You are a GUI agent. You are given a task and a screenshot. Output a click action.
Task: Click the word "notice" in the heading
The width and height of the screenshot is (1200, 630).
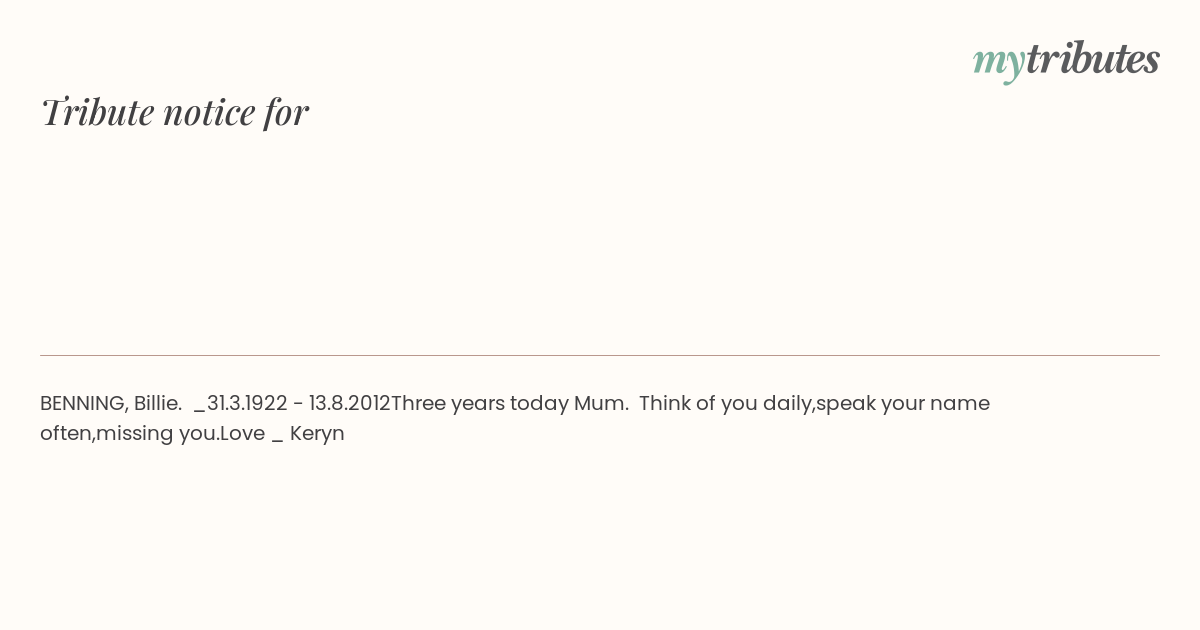click(209, 113)
